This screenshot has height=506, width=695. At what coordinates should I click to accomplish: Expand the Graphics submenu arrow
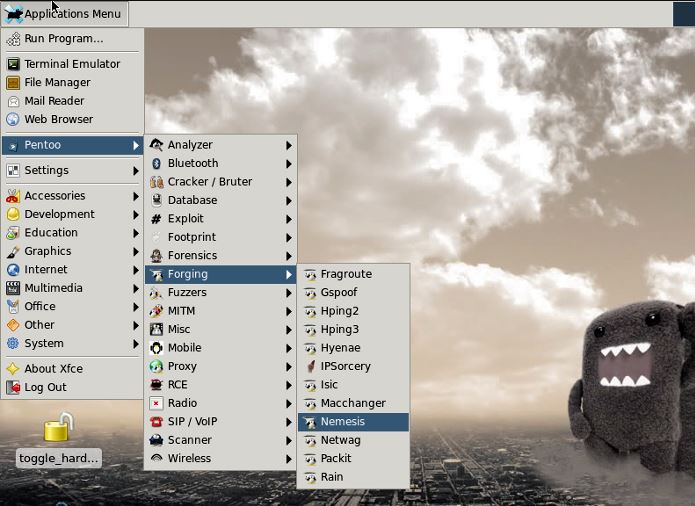(136, 252)
